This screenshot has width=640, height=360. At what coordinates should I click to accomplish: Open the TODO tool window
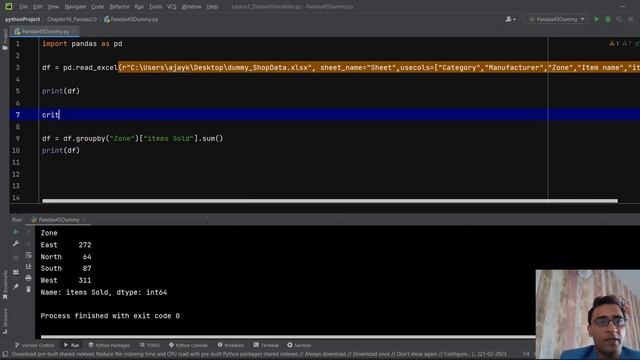click(149, 345)
